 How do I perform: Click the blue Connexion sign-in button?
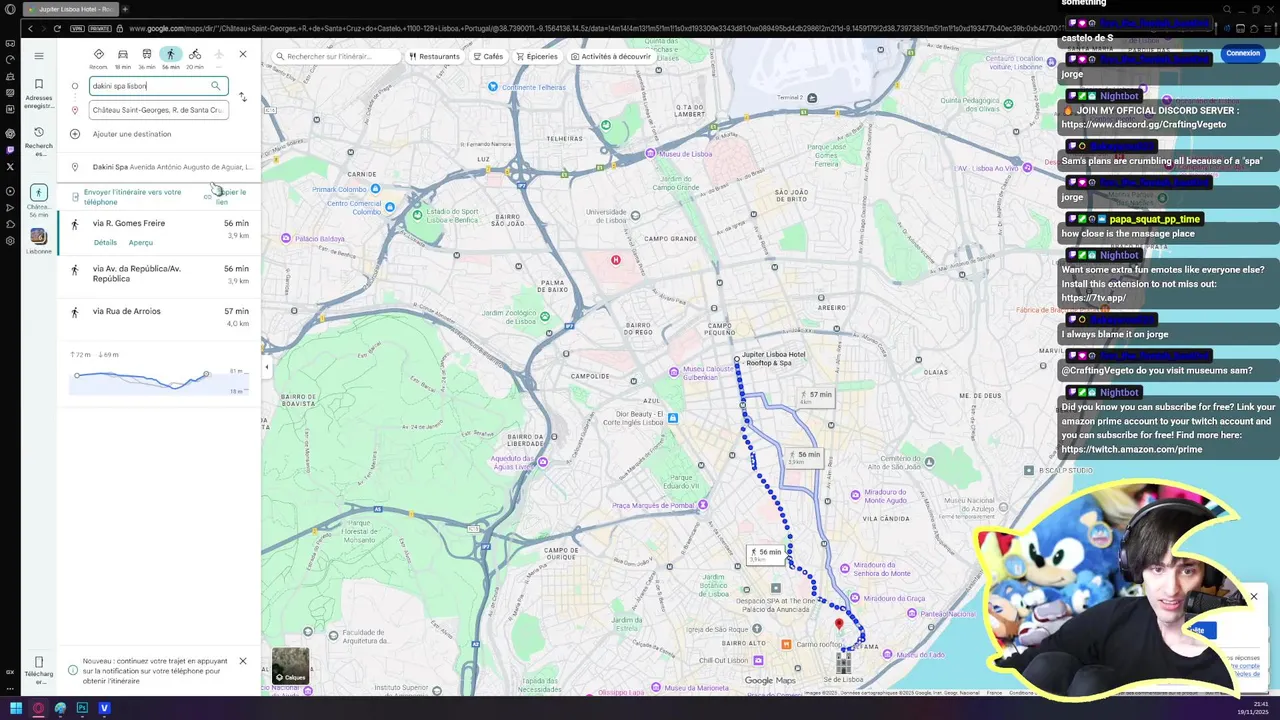(x=1243, y=53)
